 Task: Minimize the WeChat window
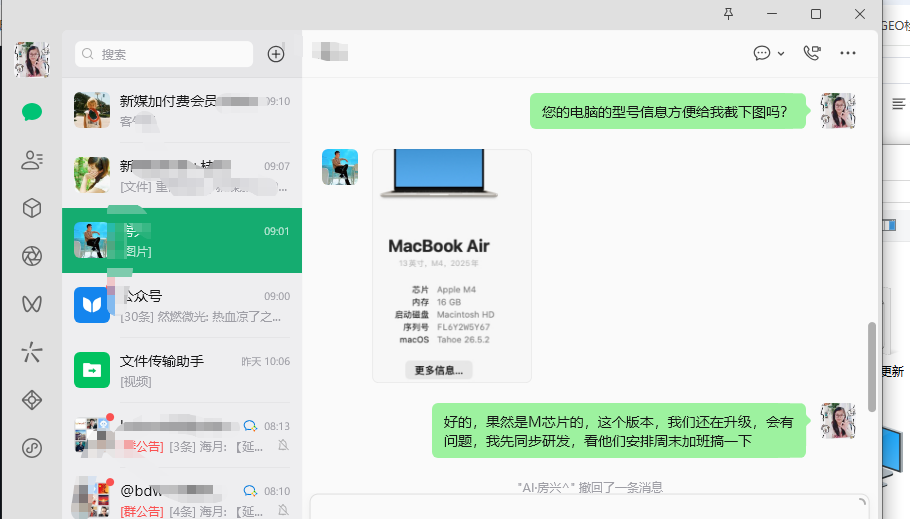point(772,13)
